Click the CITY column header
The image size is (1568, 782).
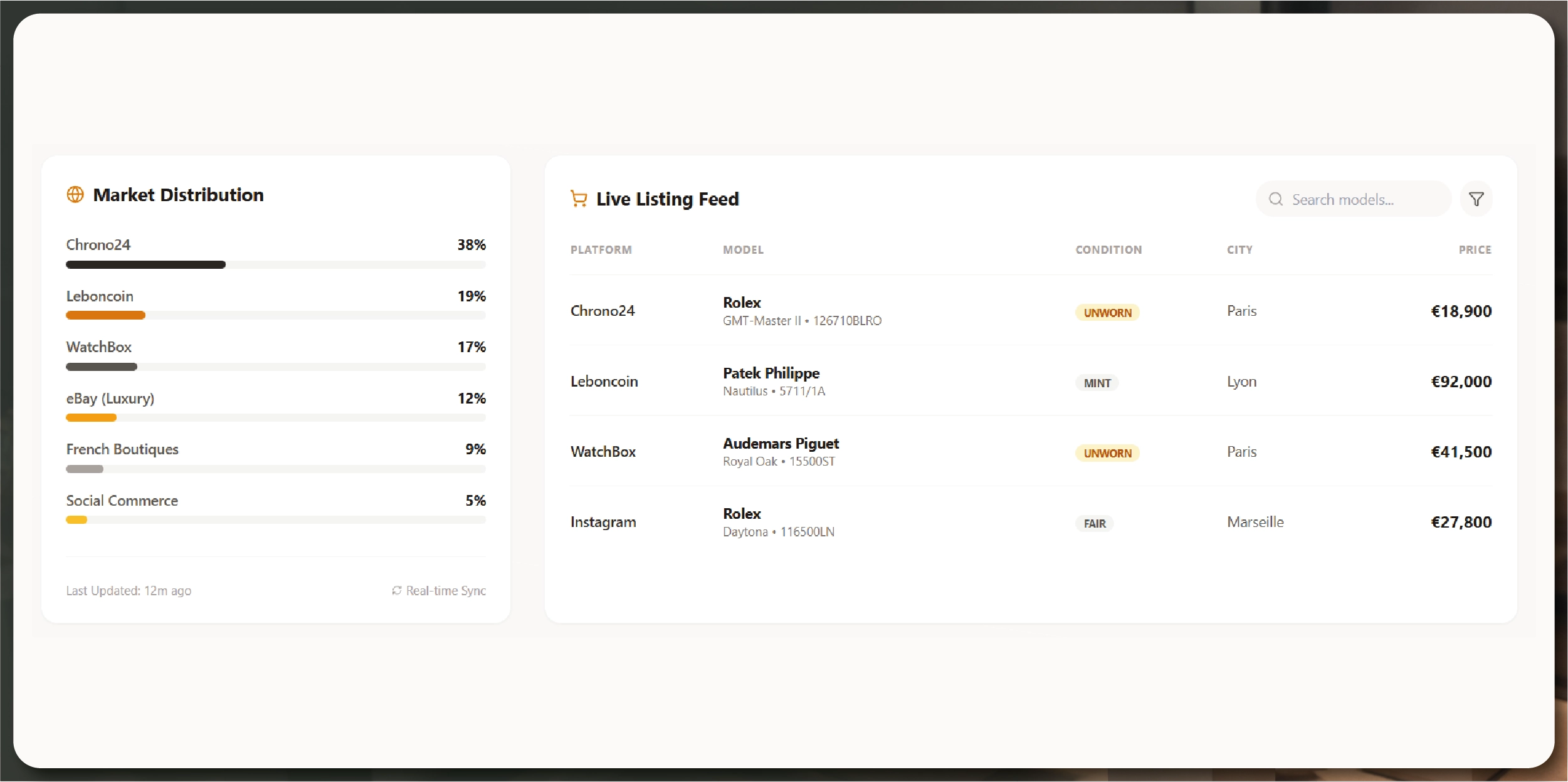point(1239,250)
